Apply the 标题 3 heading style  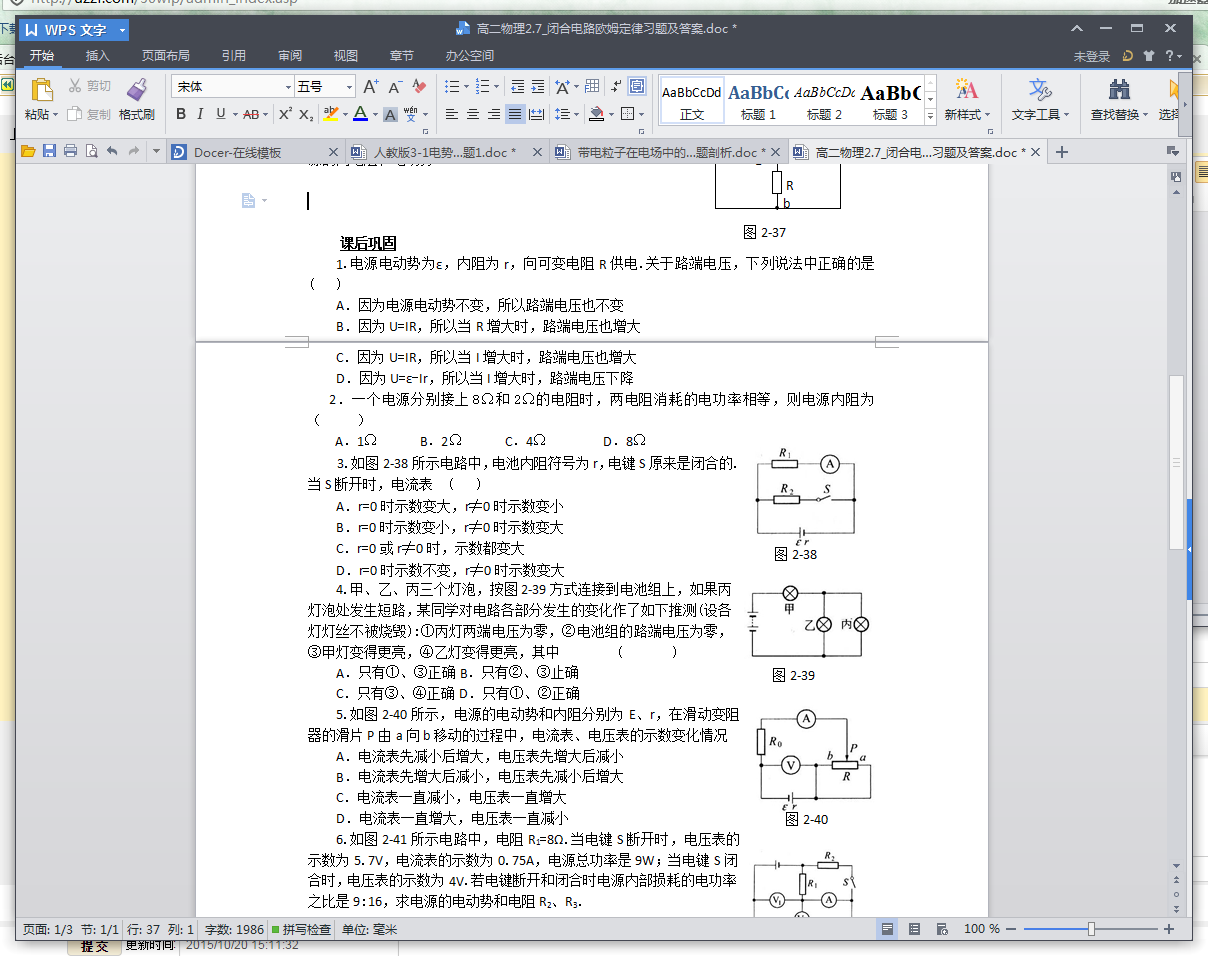pyautogui.click(x=890, y=100)
